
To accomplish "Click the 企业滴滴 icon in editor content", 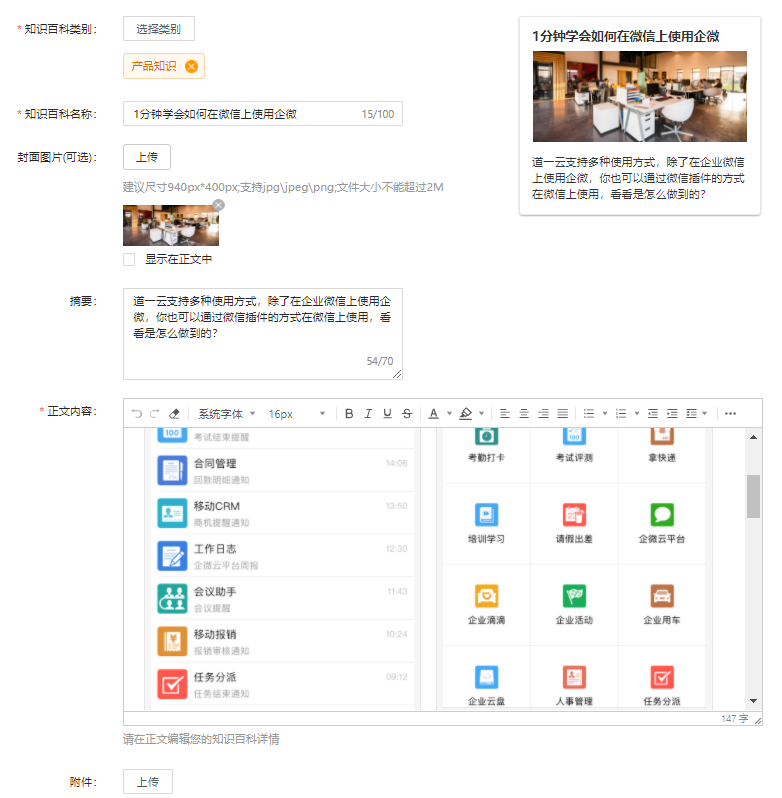I will point(486,596).
